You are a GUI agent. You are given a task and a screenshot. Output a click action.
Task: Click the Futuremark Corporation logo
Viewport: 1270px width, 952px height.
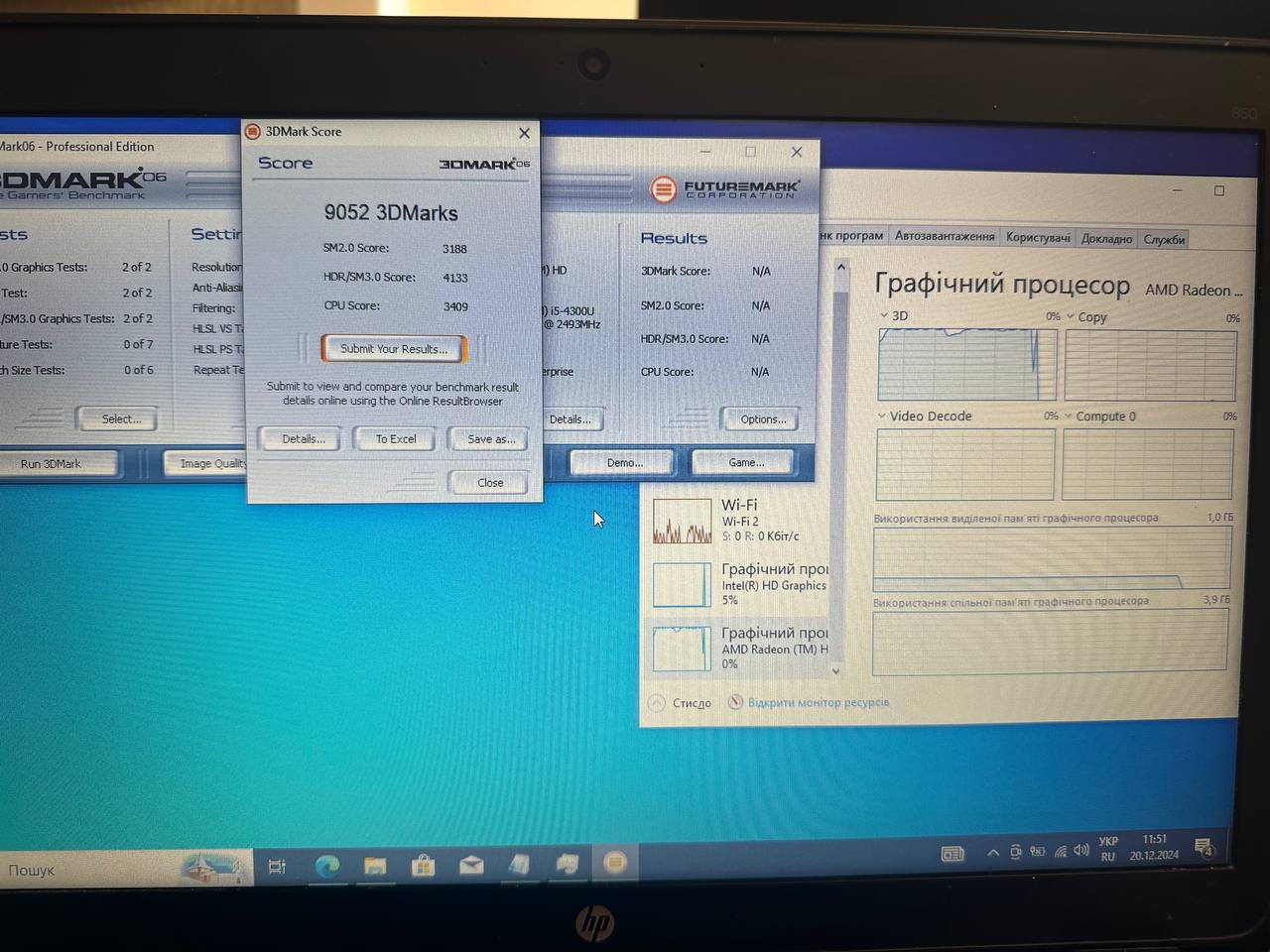[x=725, y=188]
